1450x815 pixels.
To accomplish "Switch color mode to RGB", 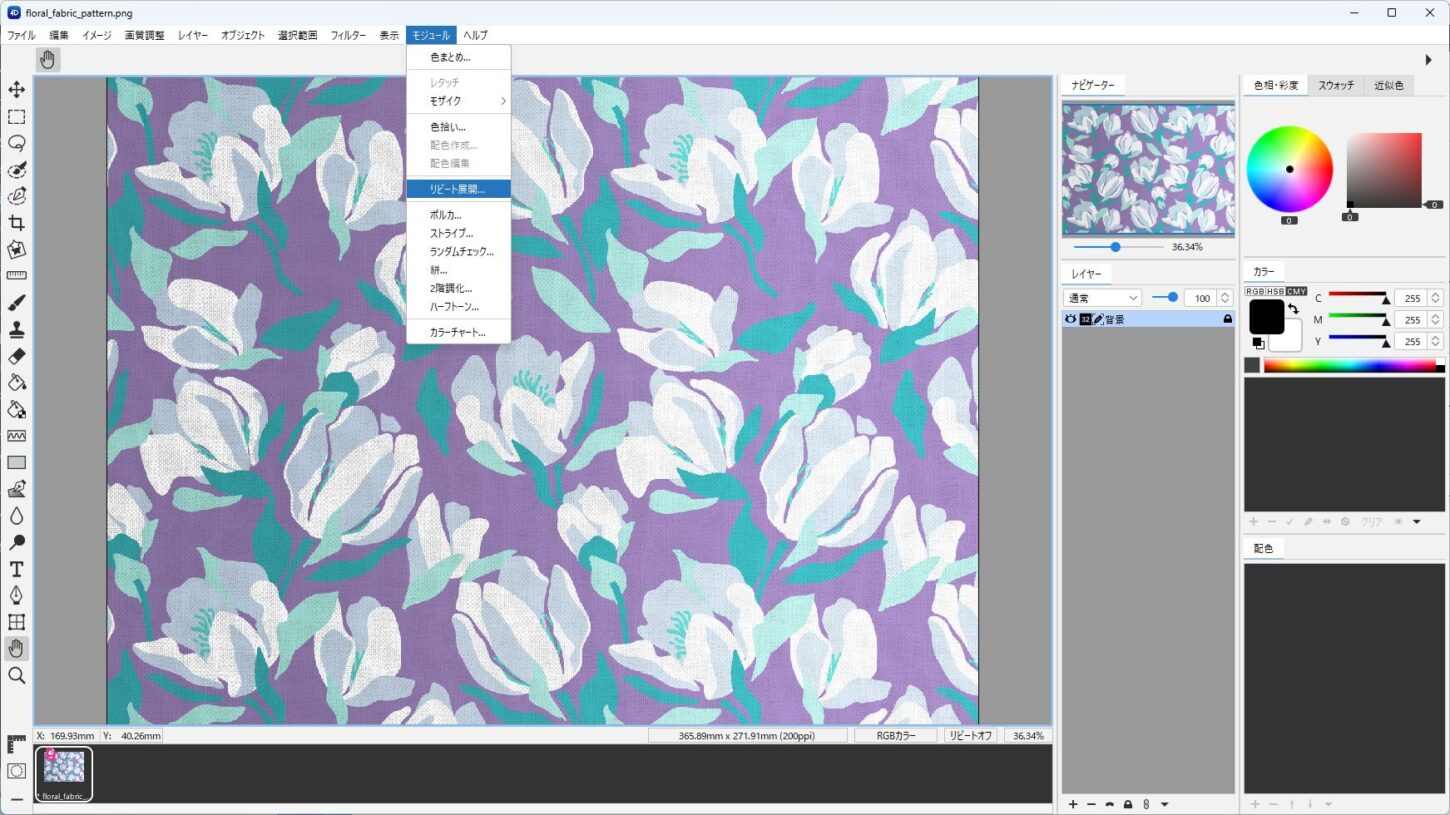I will 1255,291.
